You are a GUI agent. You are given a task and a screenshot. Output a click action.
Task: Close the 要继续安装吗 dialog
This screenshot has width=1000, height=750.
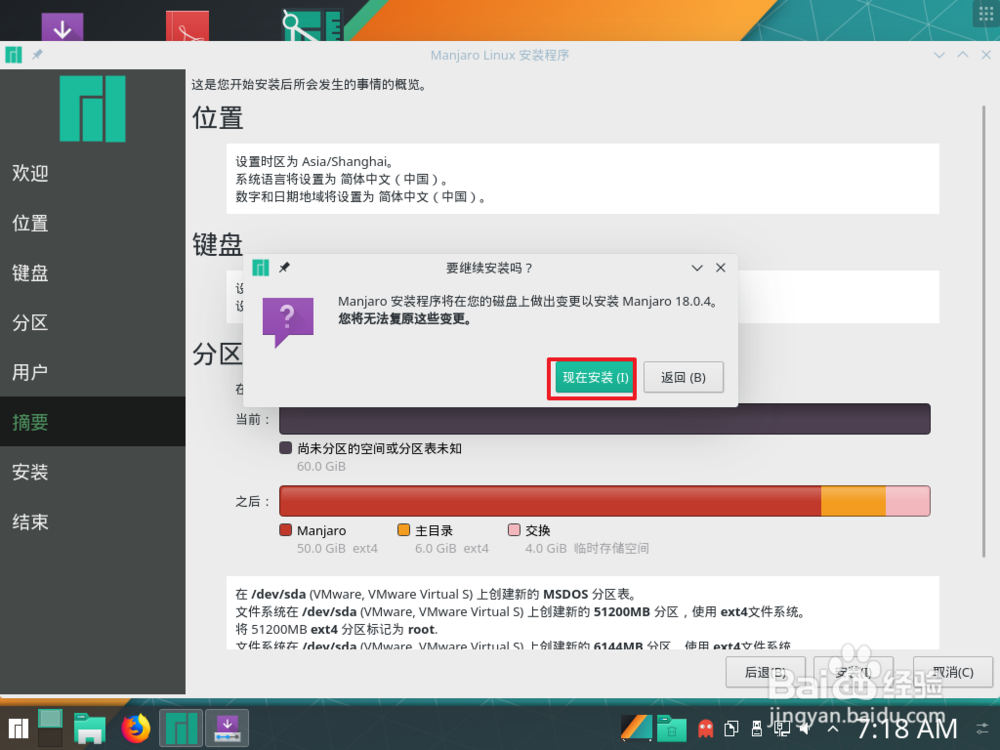coord(721,268)
